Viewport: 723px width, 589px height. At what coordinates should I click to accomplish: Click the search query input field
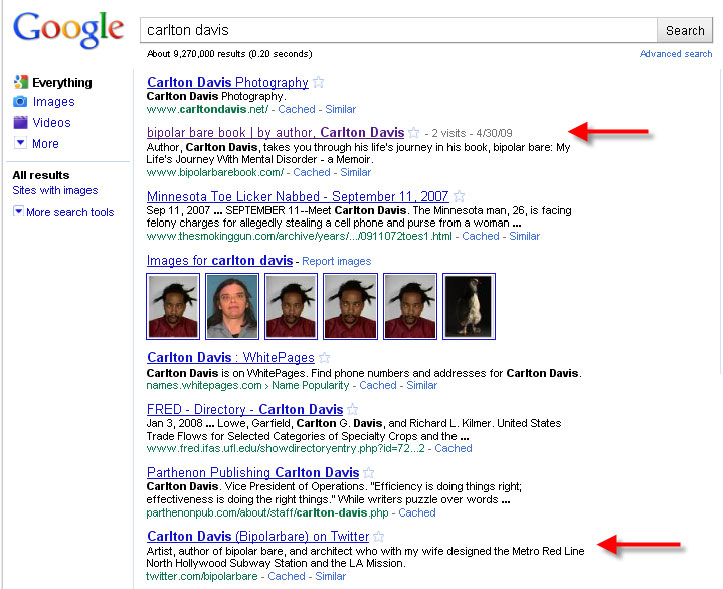pyautogui.click(x=398, y=30)
